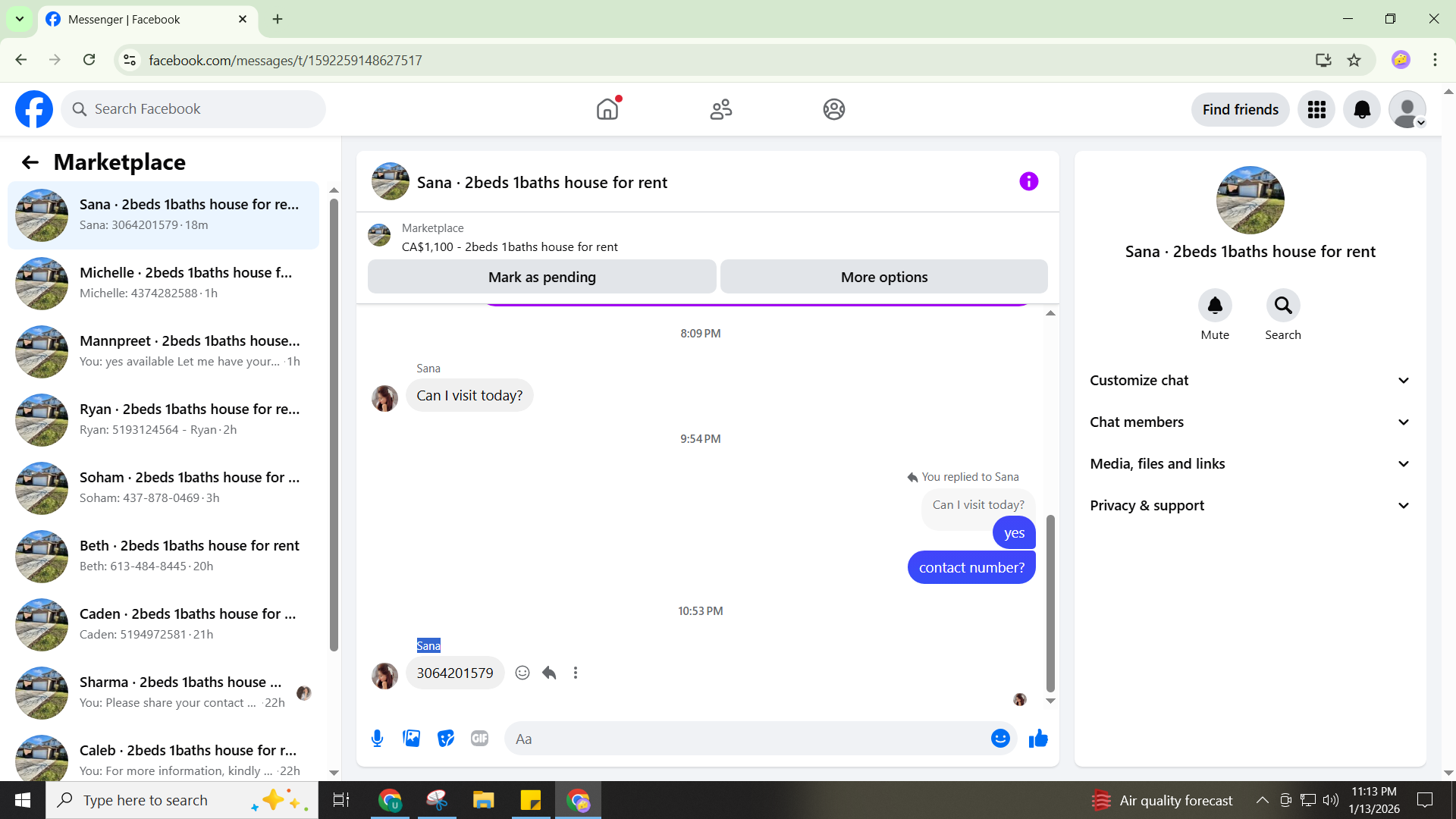Expand Media, files and links

tap(1250, 464)
